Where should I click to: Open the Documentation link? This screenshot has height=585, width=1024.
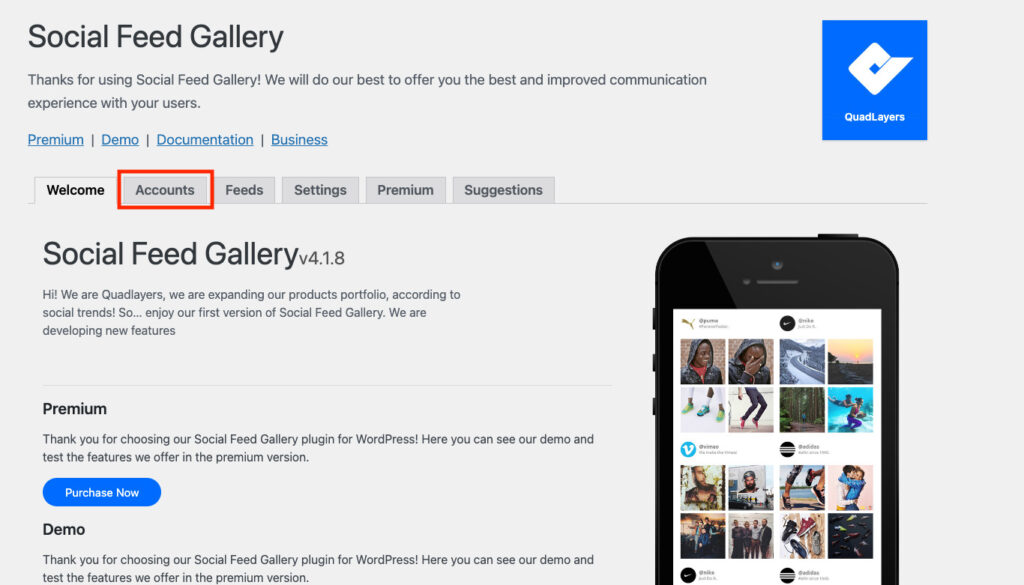point(205,140)
